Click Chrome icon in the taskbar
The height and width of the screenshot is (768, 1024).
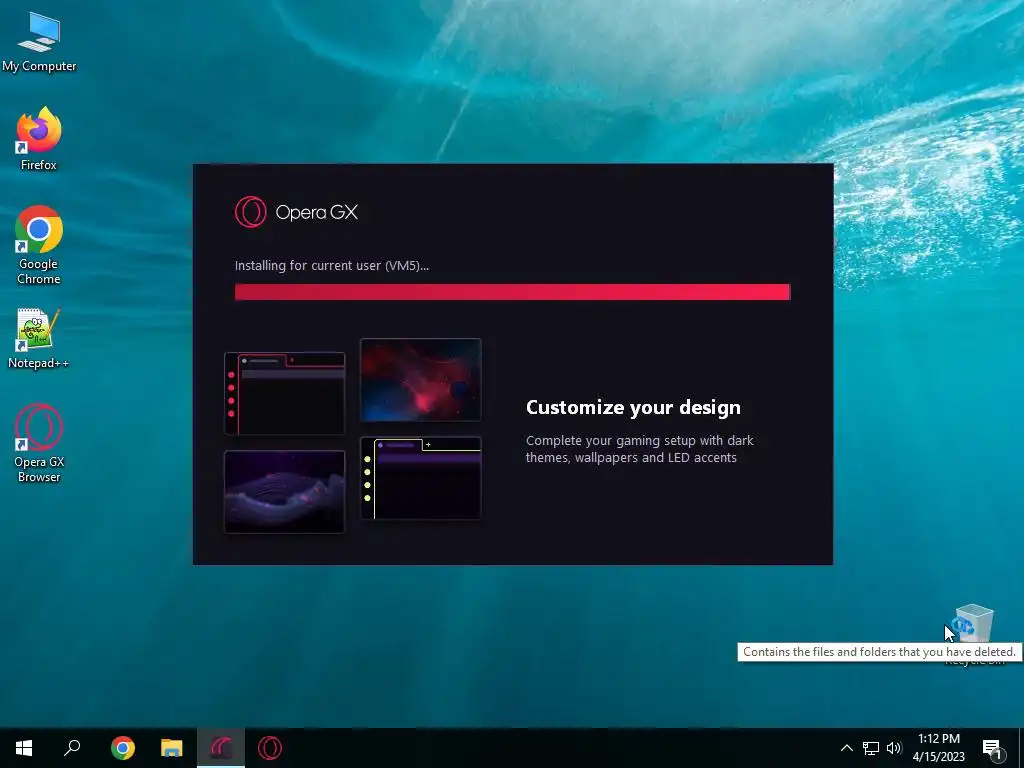[x=123, y=748]
